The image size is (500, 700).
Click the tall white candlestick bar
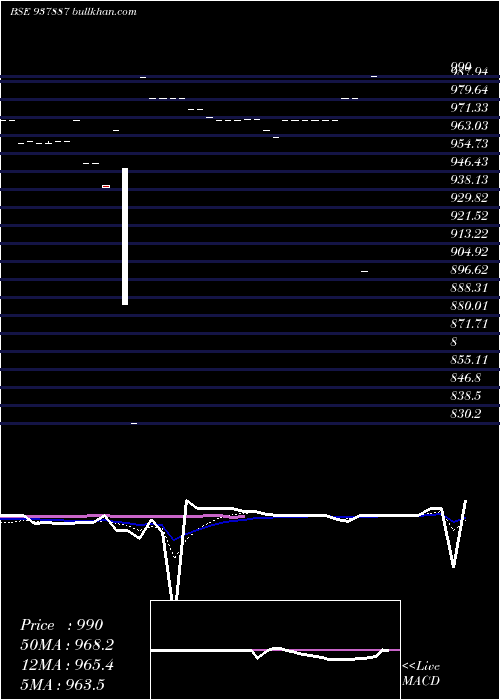[125, 237]
